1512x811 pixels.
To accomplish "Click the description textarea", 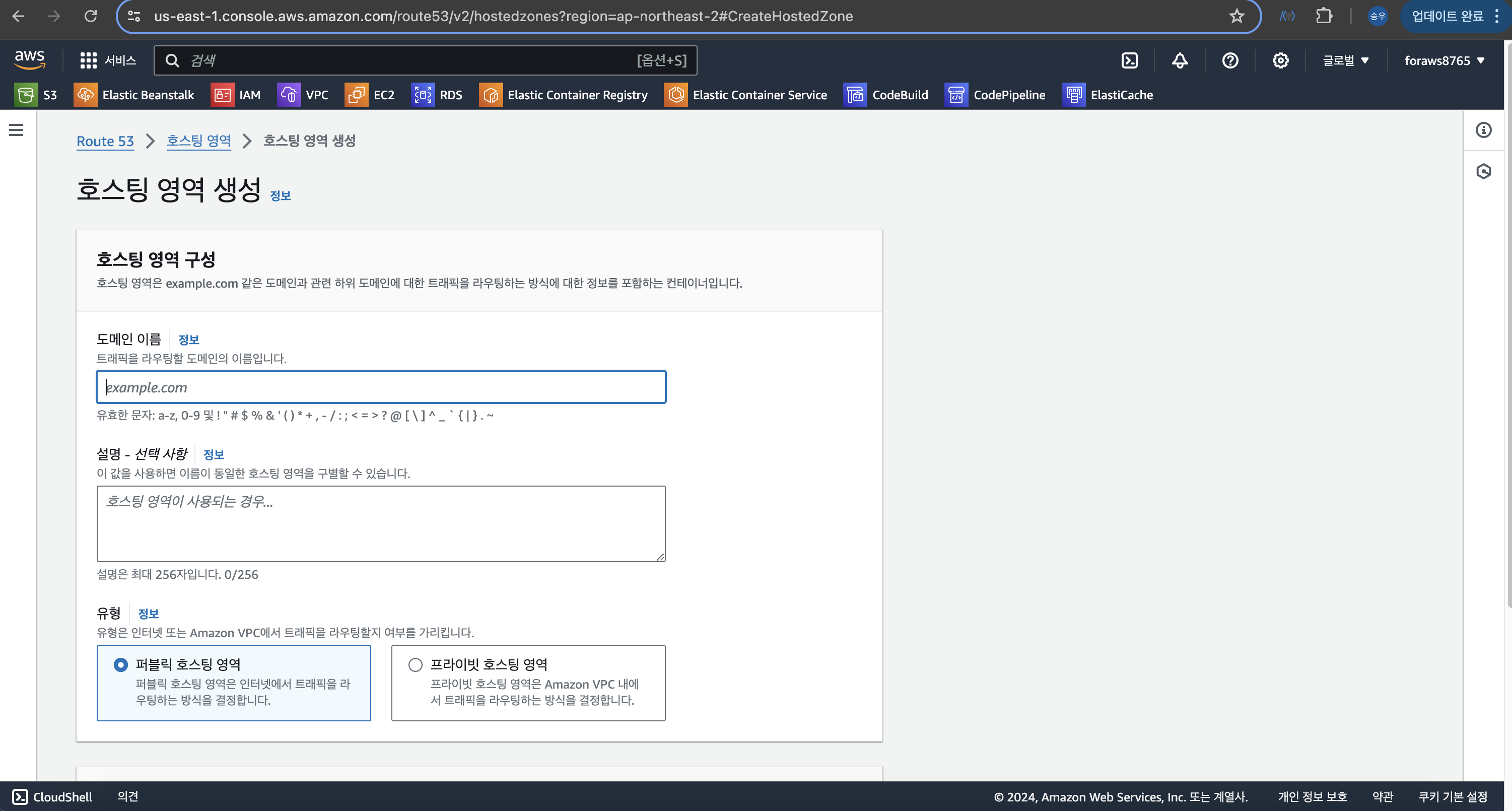I will pos(381,523).
